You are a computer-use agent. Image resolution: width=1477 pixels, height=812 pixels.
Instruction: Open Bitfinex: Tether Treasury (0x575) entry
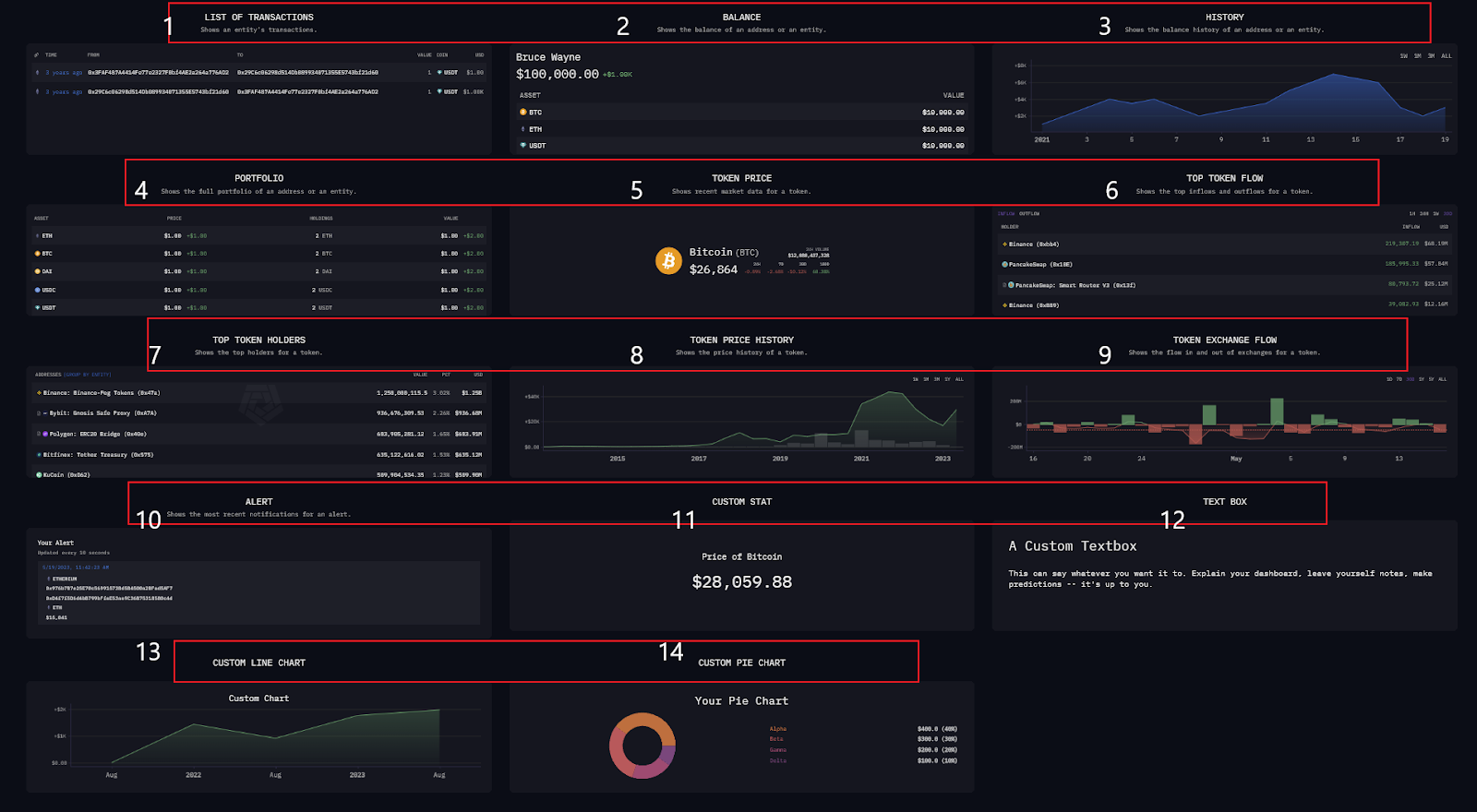click(x=98, y=455)
